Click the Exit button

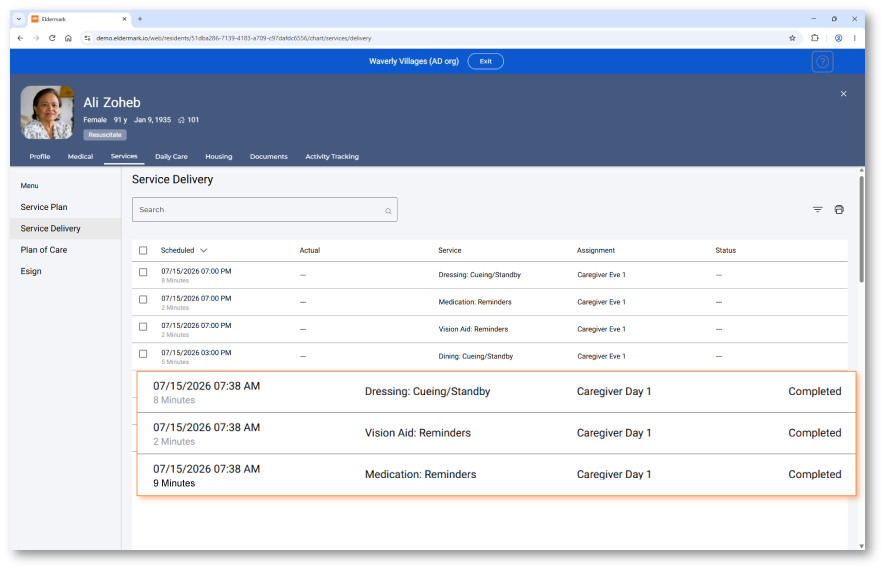pyautogui.click(x=485, y=61)
